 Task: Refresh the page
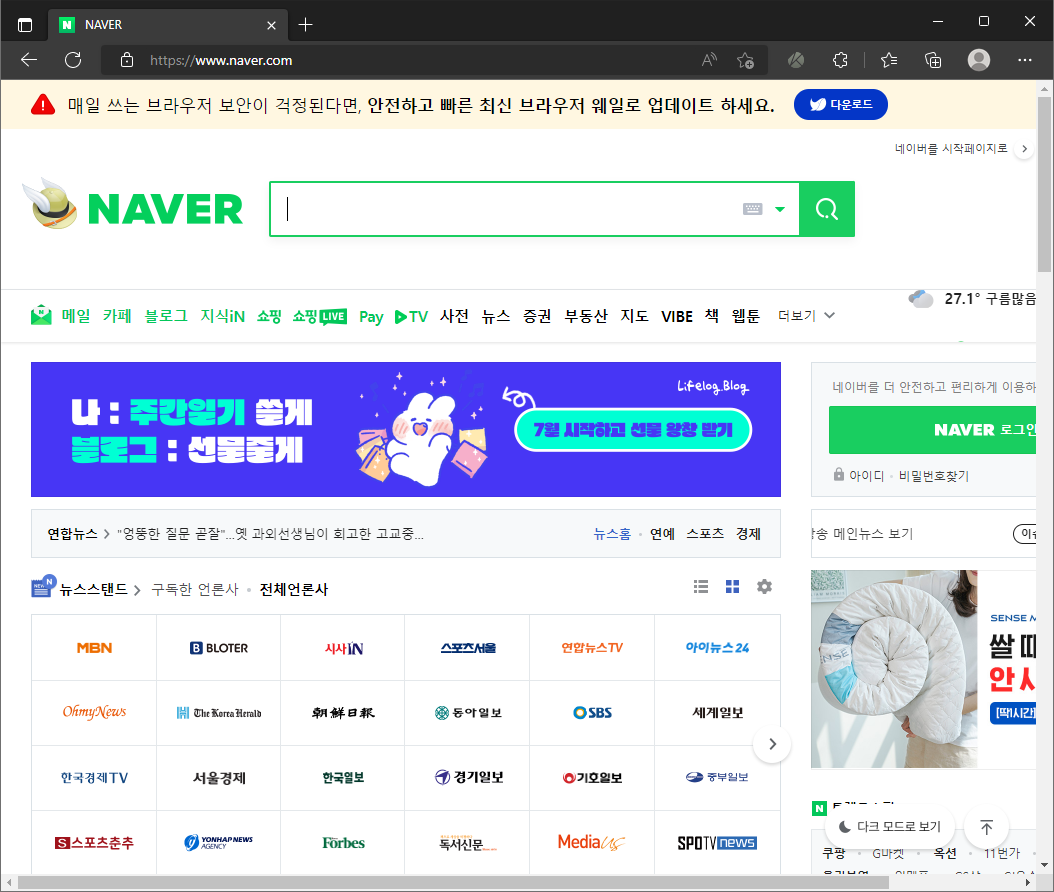tap(73, 60)
